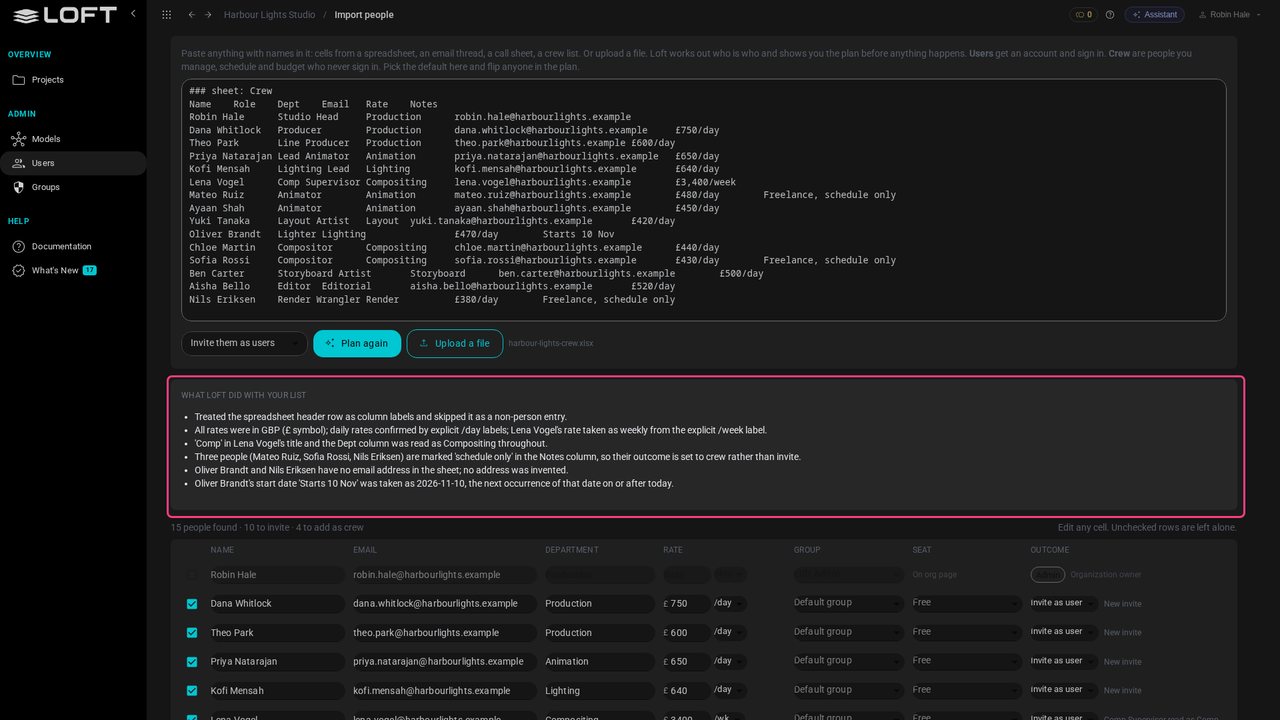The height and width of the screenshot is (720, 1280).
Task: Uncheck the Dana Whitlock row checkbox
Action: tap(192, 604)
